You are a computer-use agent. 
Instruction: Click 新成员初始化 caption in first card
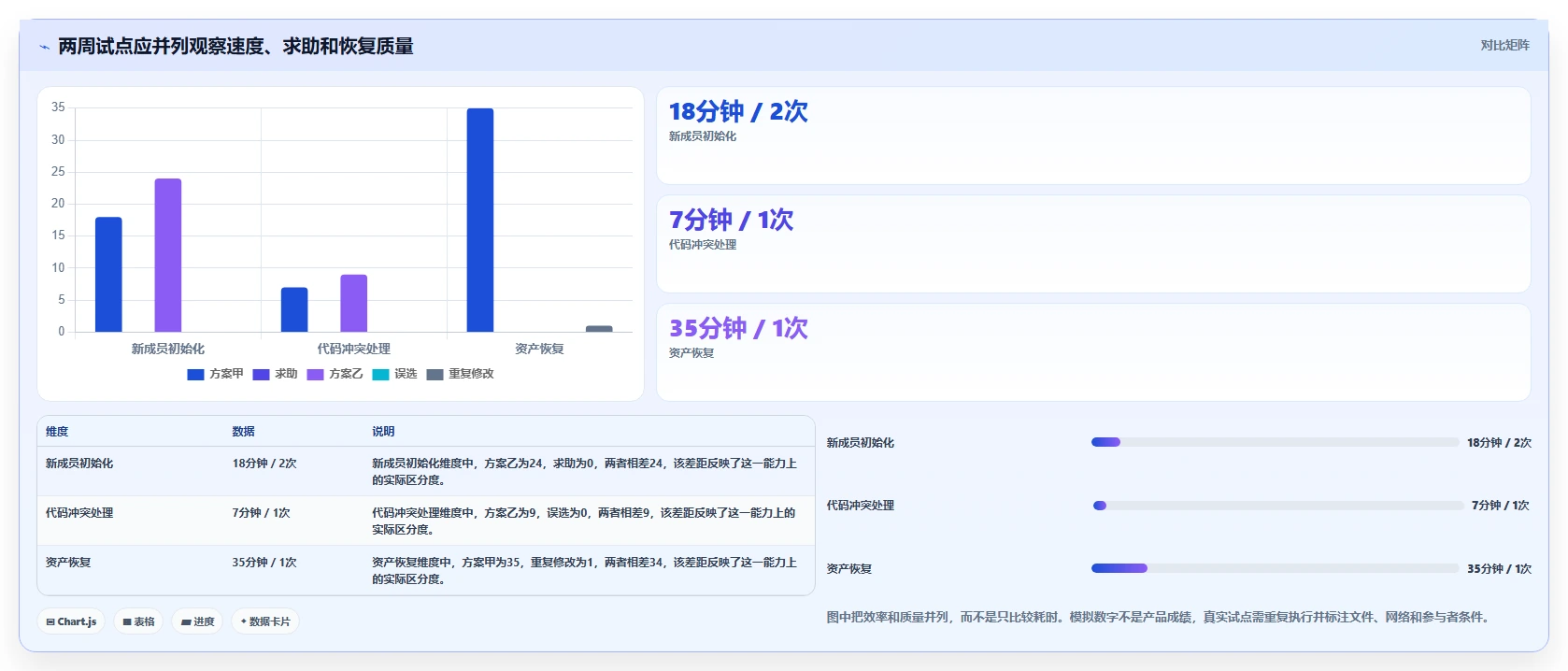tap(703, 136)
